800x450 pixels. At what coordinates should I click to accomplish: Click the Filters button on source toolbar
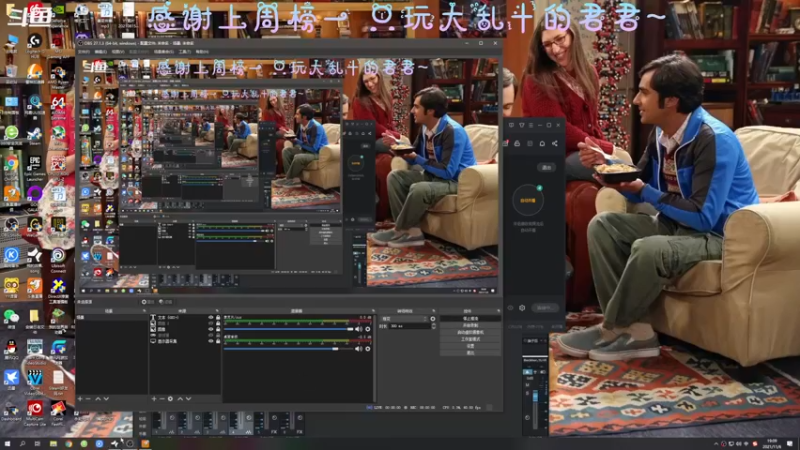[x=166, y=302]
